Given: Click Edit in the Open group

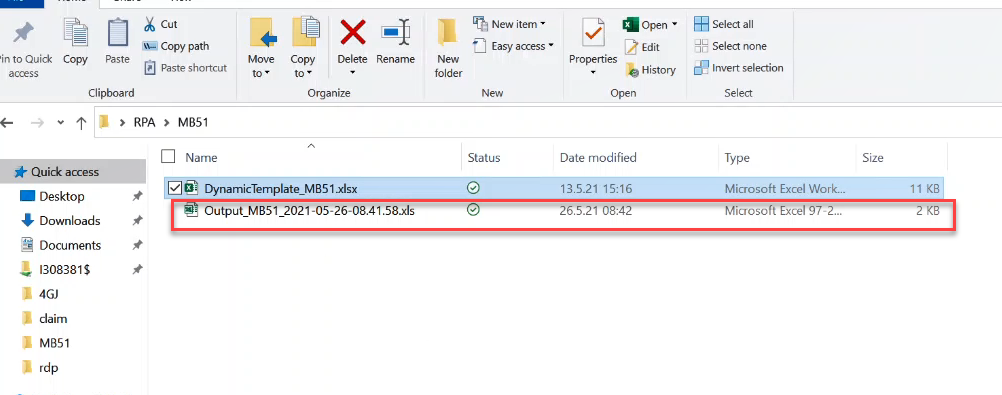Looking at the screenshot, I should 642,47.
